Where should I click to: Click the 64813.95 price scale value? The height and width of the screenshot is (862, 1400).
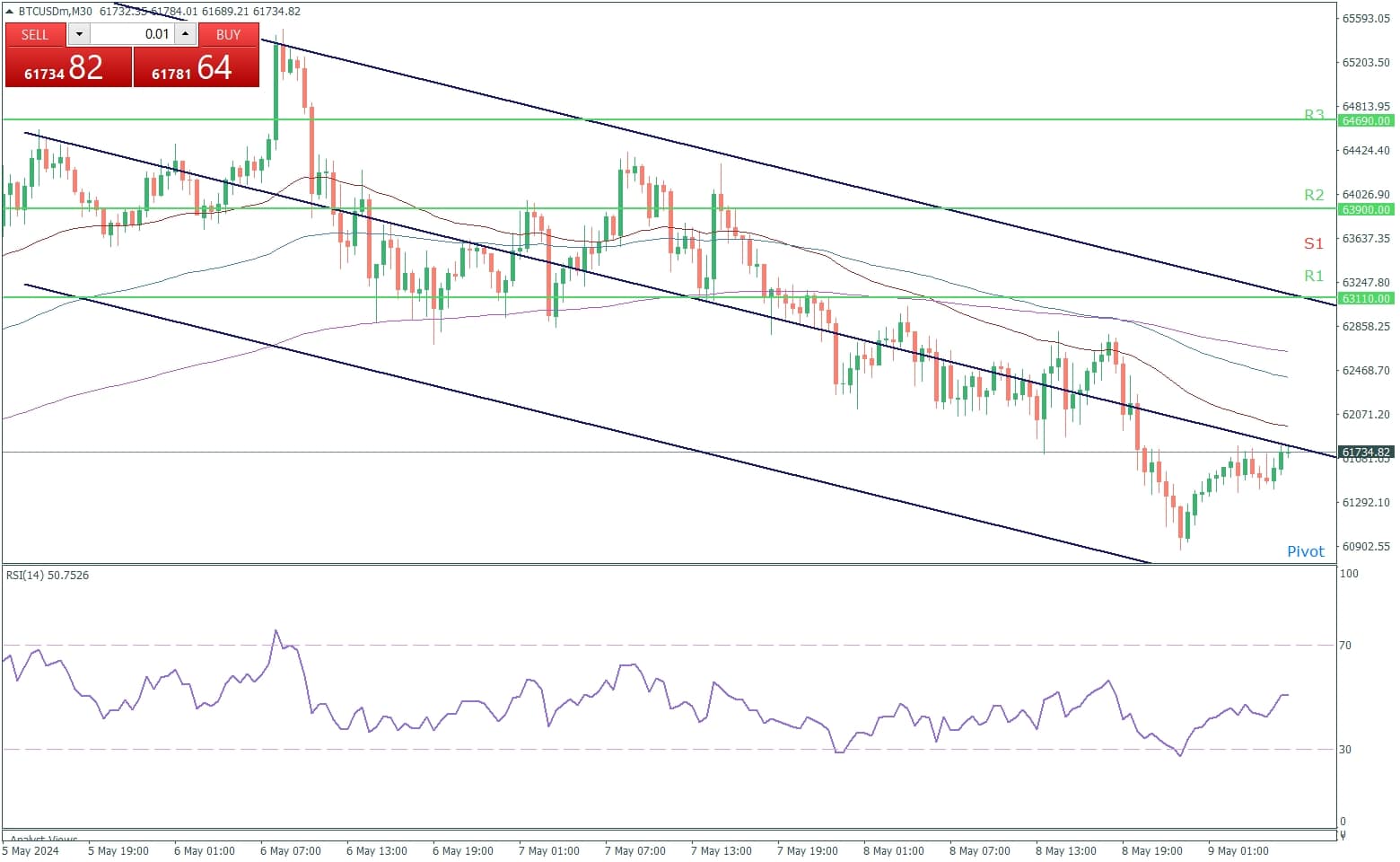point(1366,106)
